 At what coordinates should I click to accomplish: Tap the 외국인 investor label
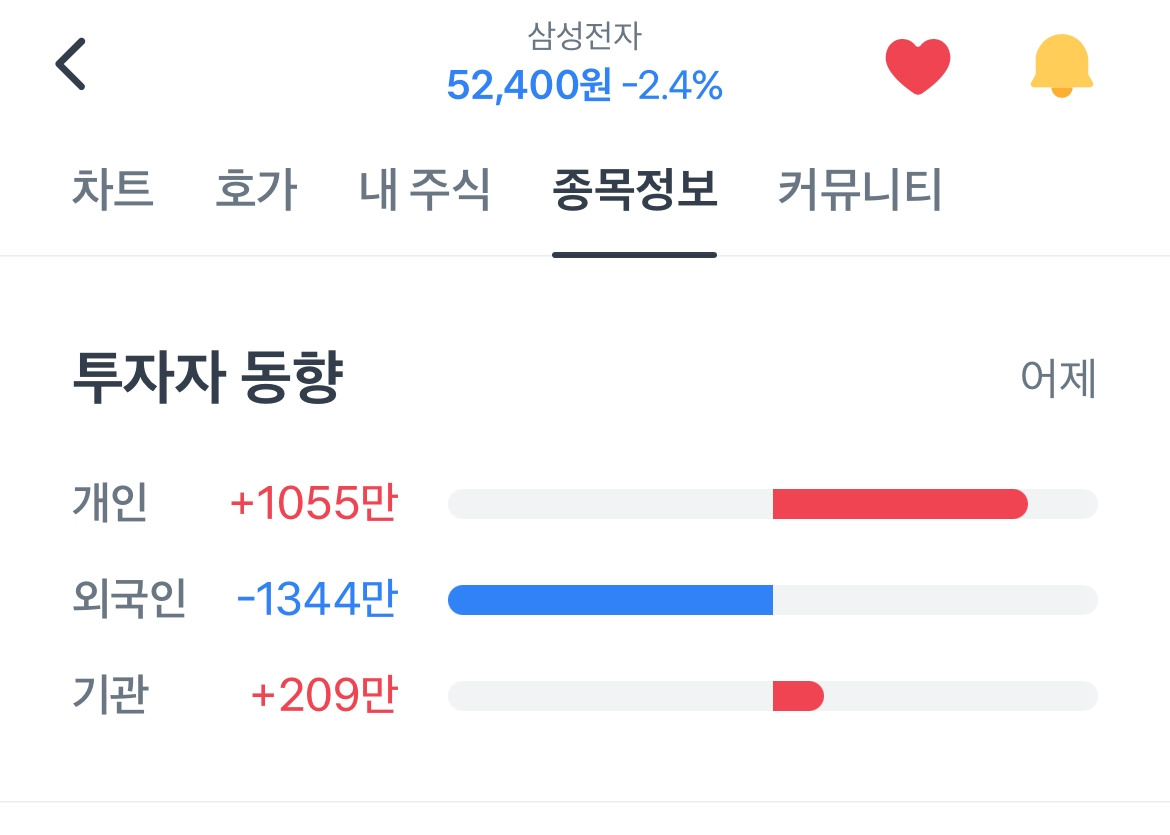pyautogui.click(x=129, y=600)
